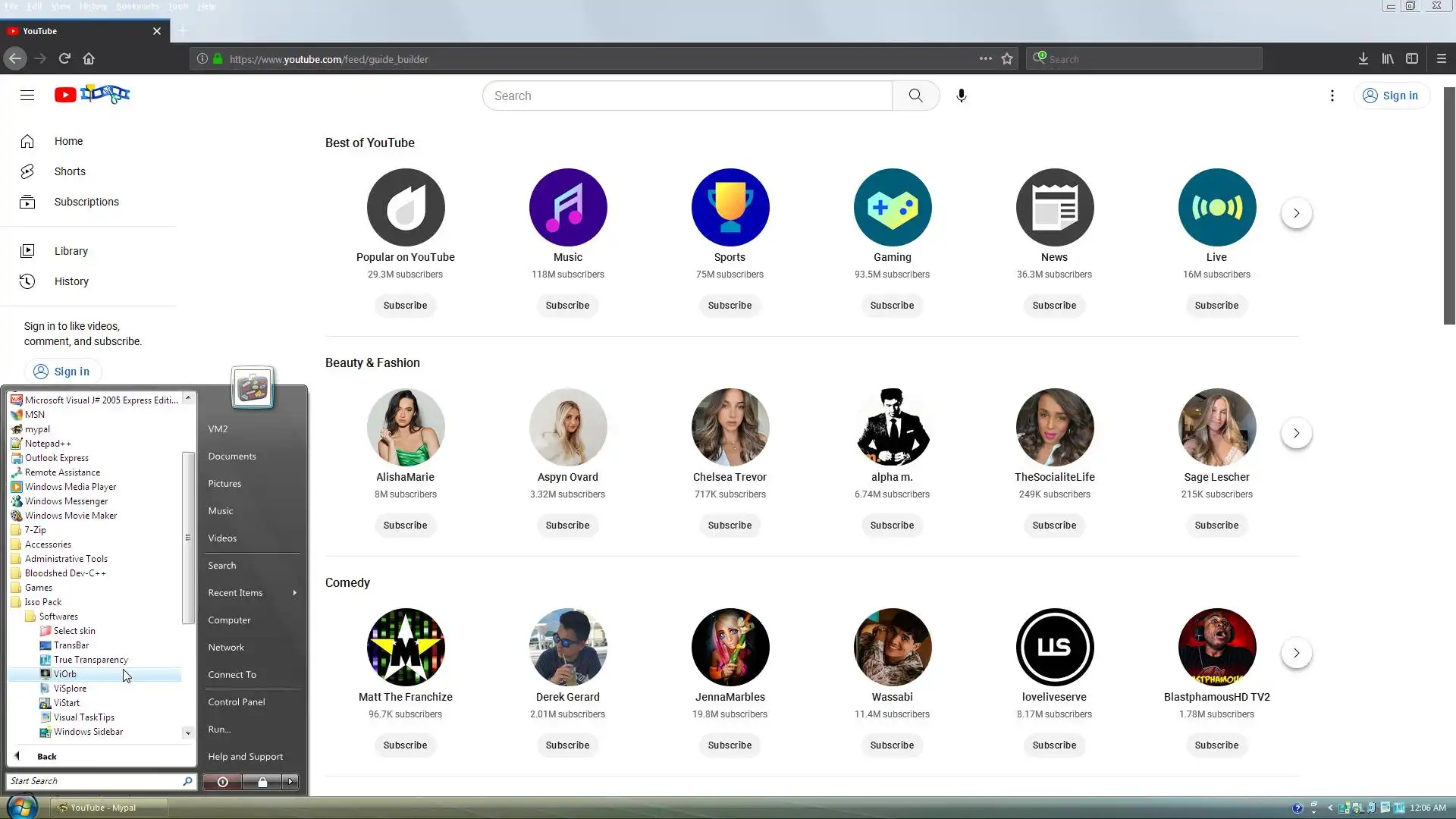Expand the Recent Items submenu
1456x819 pixels.
click(294, 593)
